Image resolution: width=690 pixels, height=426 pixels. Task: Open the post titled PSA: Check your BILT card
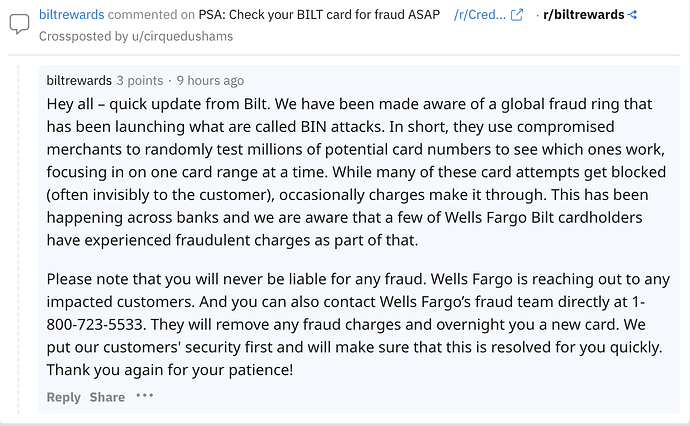point(319,15)
